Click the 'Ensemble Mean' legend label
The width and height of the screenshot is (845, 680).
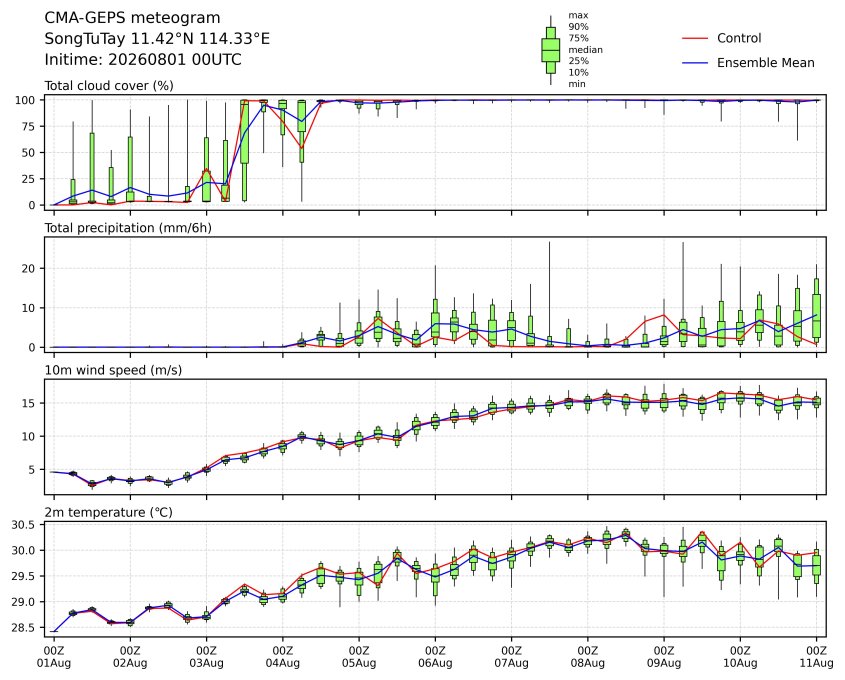765,63
